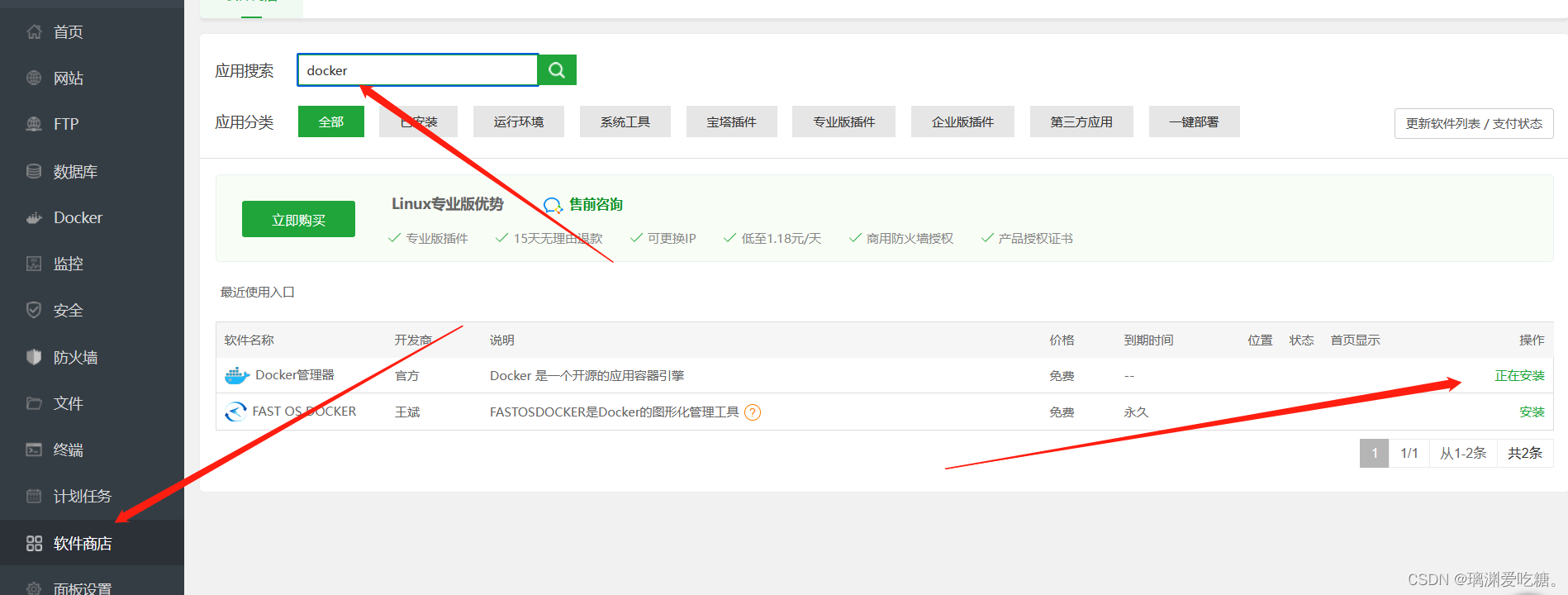Click 更新软件列表 / 支付状态 button
The height and width of the screenshot is (595, 1568).
click(1474, 123)
